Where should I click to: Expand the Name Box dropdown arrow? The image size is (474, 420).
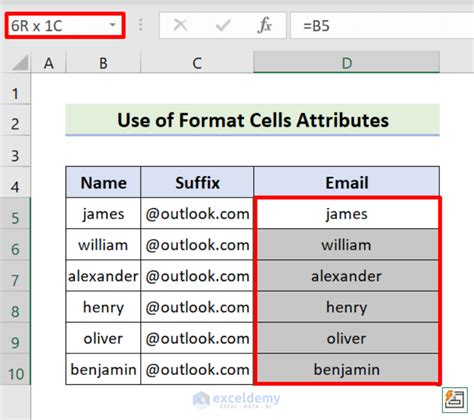[113, 25]
